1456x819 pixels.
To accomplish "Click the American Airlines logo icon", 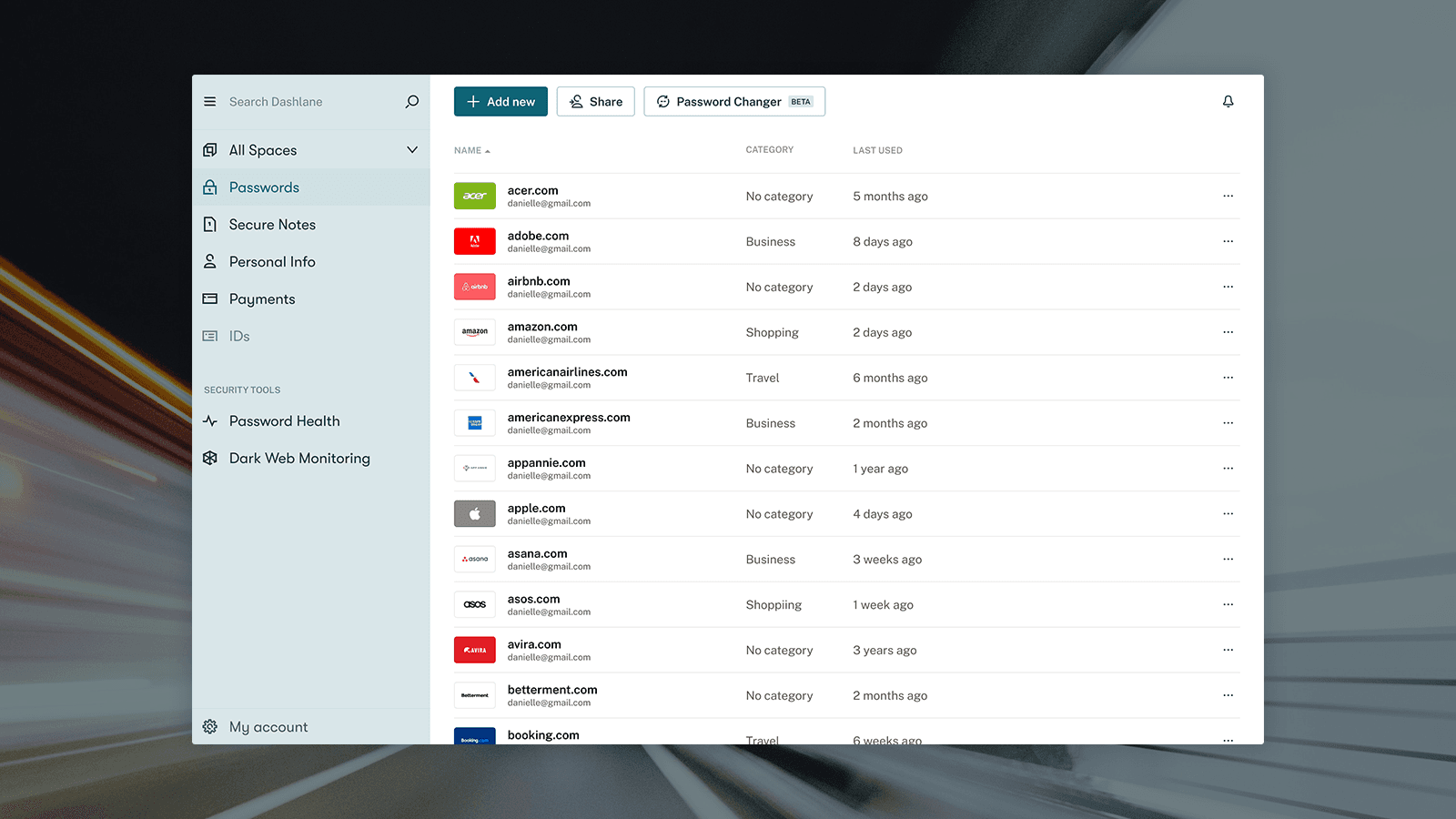I will pos(475,378).
